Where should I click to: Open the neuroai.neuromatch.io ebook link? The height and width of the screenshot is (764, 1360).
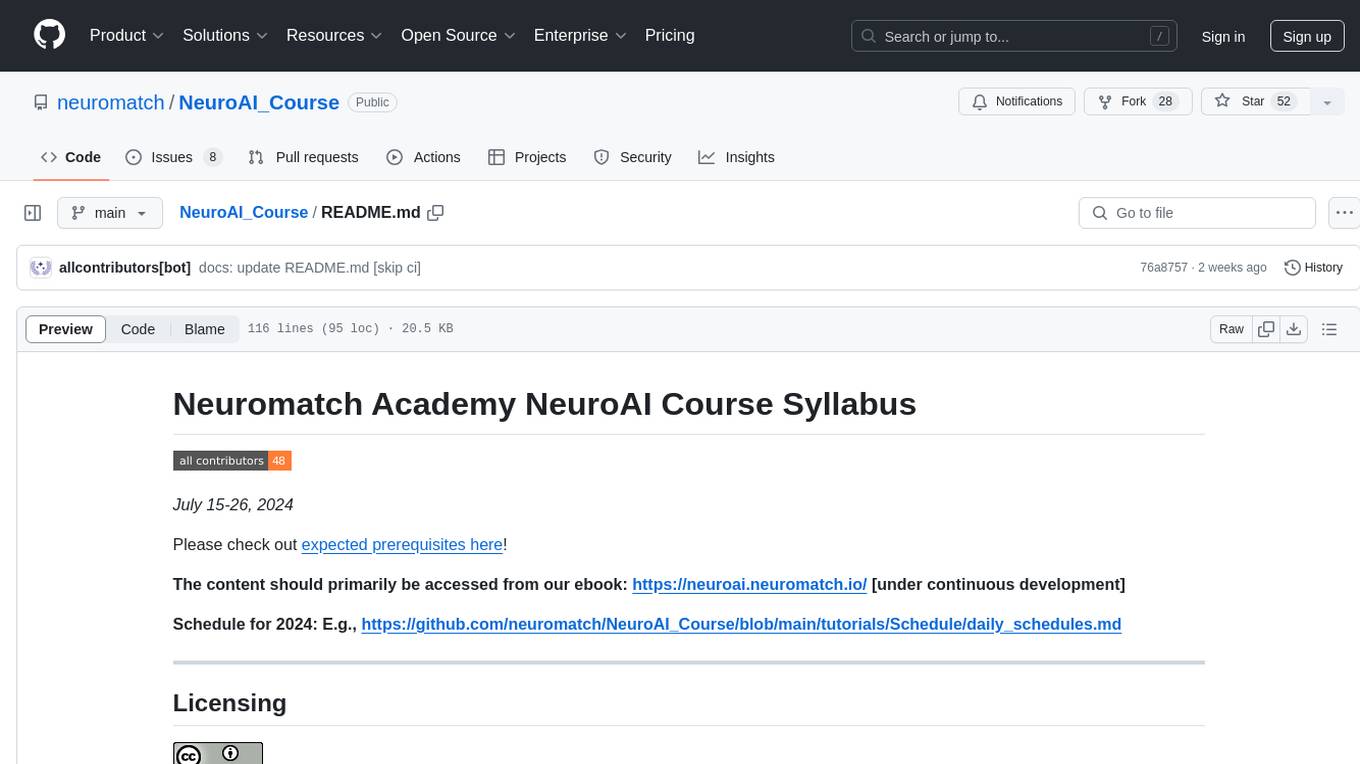[x=750, y=585]
